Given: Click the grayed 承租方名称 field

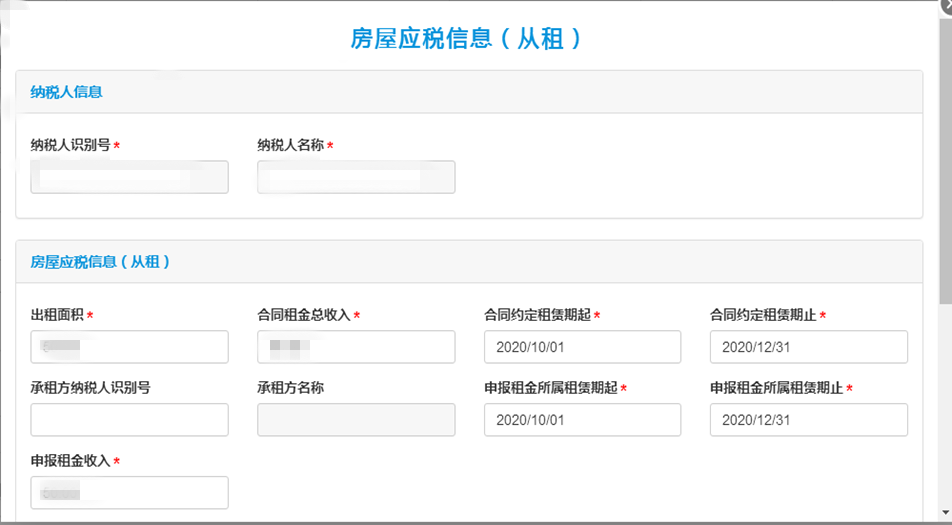Looking at the screenshot, I should tap(356, 420).
